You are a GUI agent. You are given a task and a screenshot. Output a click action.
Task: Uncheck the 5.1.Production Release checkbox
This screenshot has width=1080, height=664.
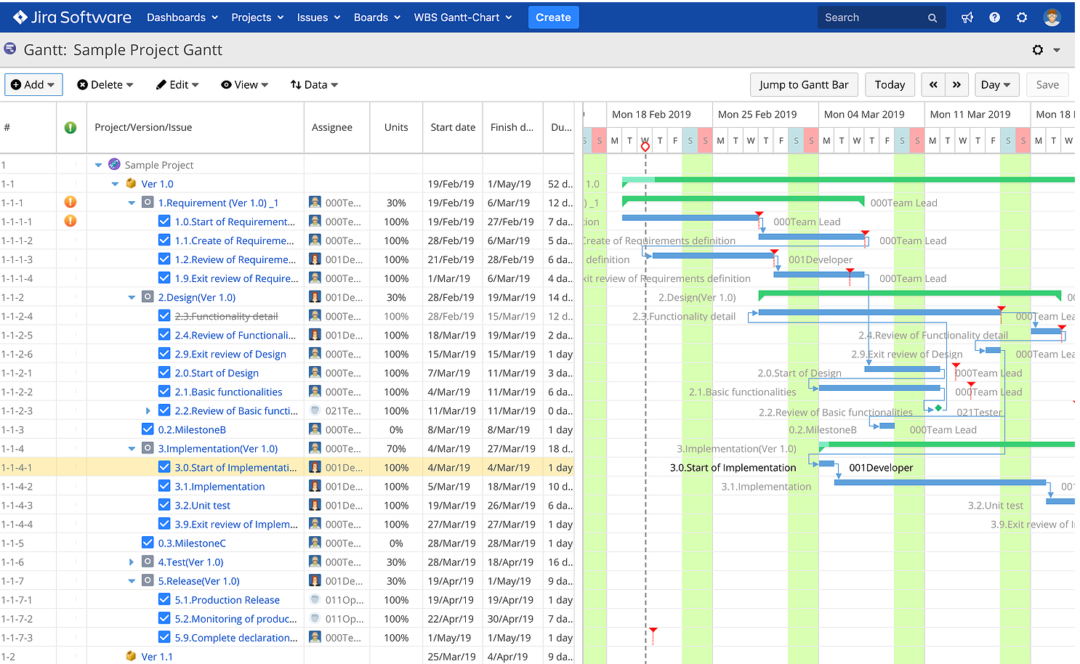(163, 600)
